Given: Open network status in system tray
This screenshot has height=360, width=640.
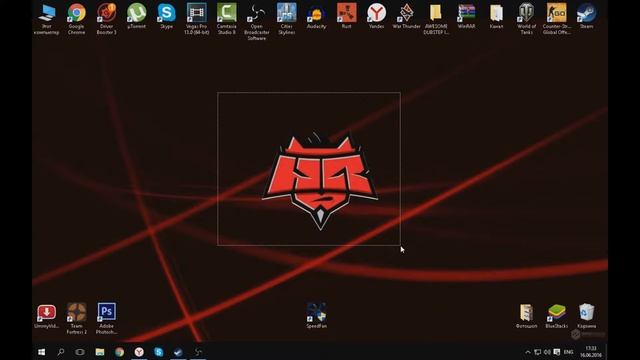Looking at the screenshot, I should point(538,352).
